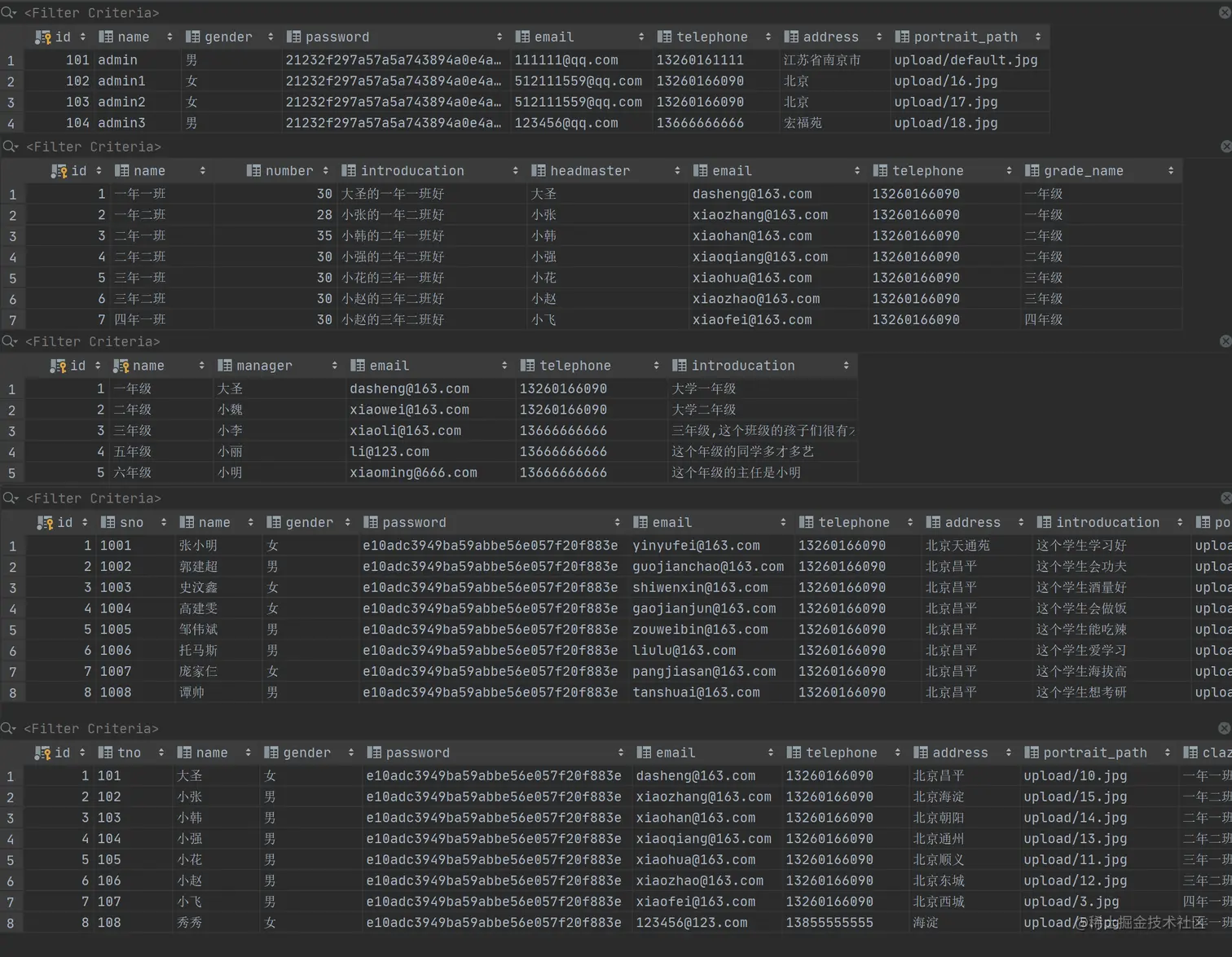Close the filter bar above the sno table
The width and height of the screenshot is (1232, 957).
pyautogui.click(x=1226, y=498)
